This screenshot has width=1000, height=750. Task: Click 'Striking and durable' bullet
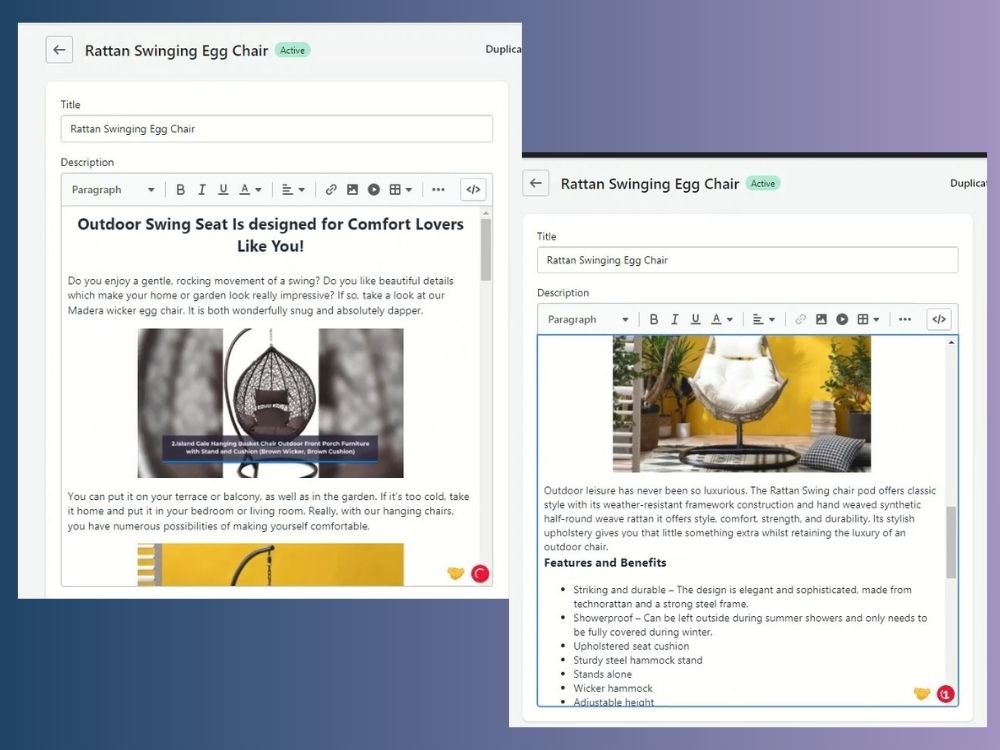pyautogui.click(x=742, y=596)
